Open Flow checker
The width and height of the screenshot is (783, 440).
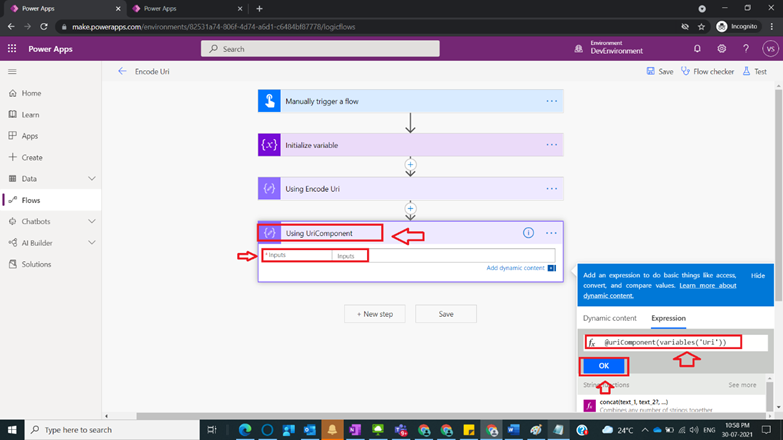[x=708, y=71]
